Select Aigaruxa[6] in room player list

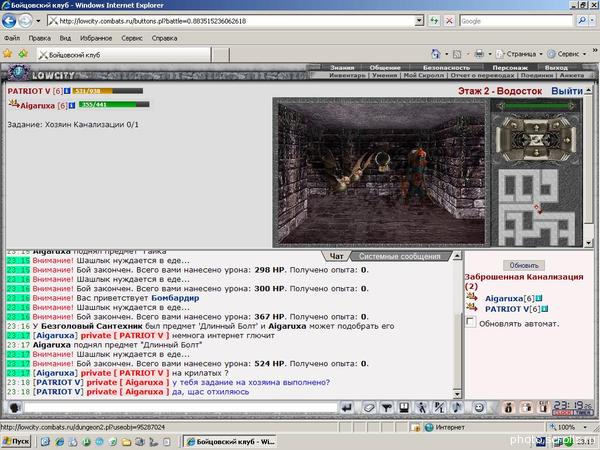coord(509,298)
